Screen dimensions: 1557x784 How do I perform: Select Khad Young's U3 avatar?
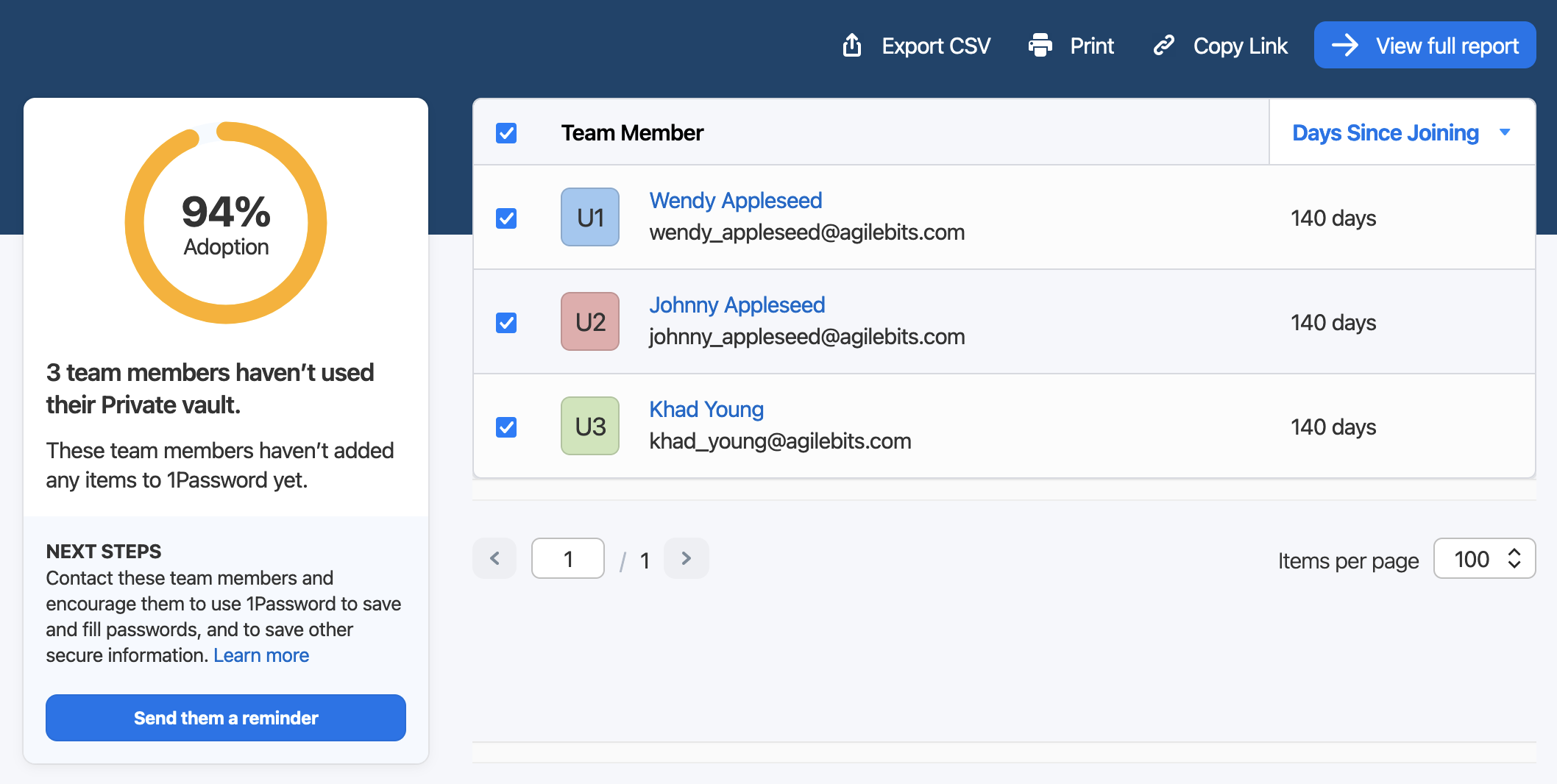[589, 426]
